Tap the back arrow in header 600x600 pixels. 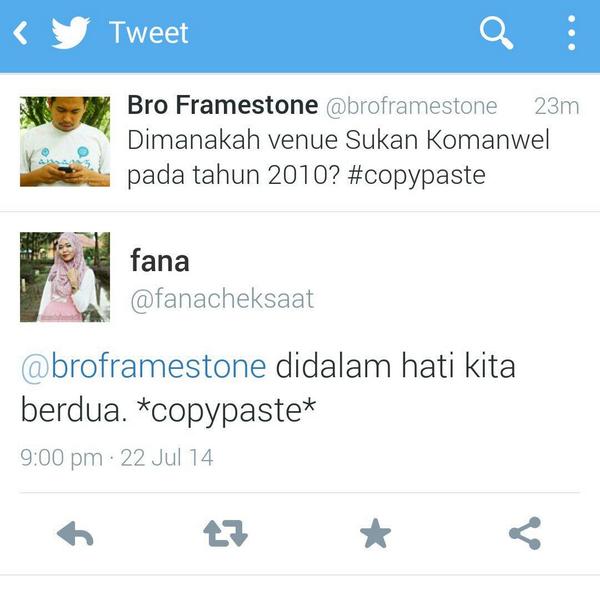21,33
